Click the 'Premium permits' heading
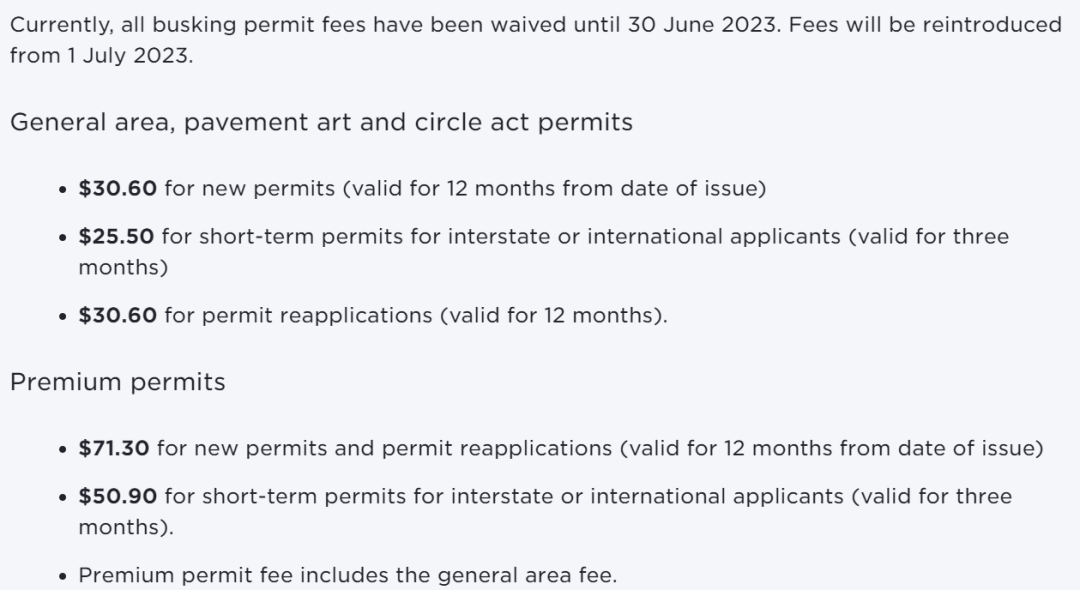The height and width of the screenshot is (590, 1080). (x=118, y=382)
